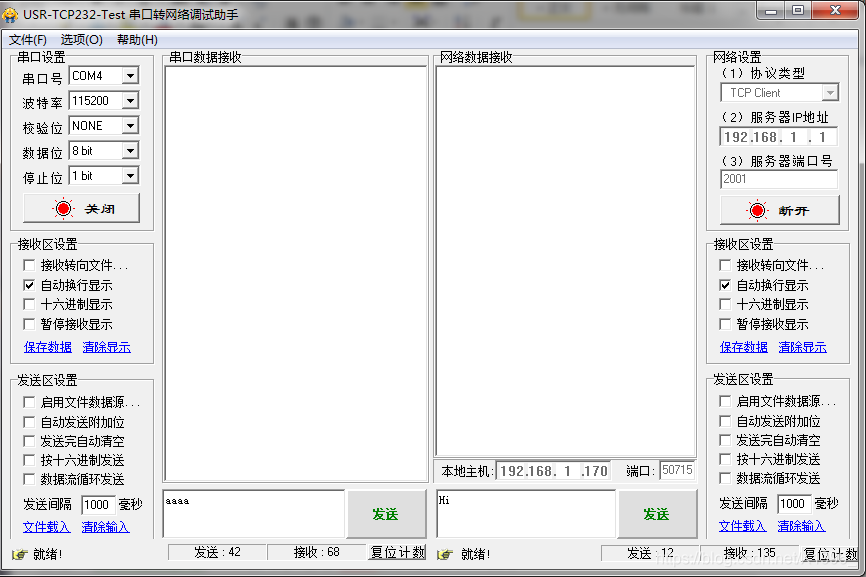Click inside 串口数据接收 receive area
Image resolution: width=866 pixels, height=577 pixels.
point(296,273)
